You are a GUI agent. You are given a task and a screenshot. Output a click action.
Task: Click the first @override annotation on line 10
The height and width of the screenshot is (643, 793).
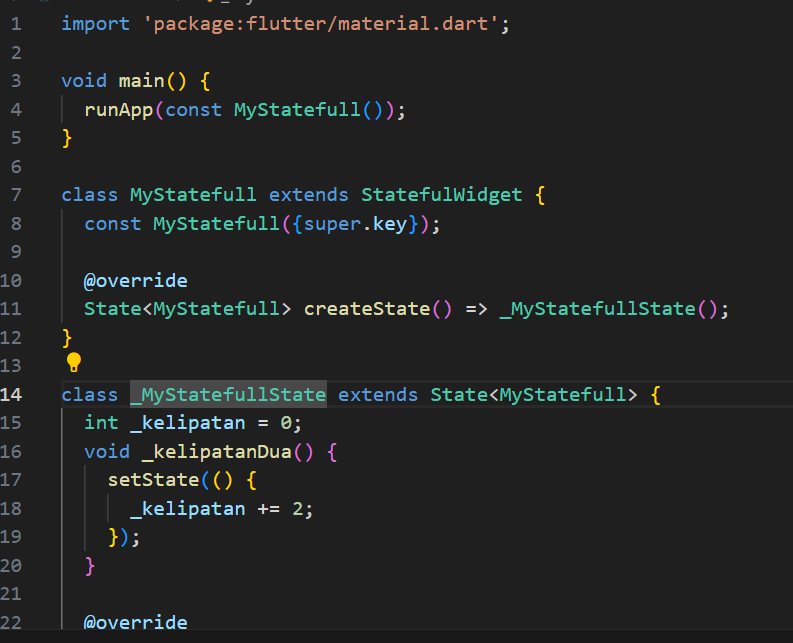click(x=135, y=280)
